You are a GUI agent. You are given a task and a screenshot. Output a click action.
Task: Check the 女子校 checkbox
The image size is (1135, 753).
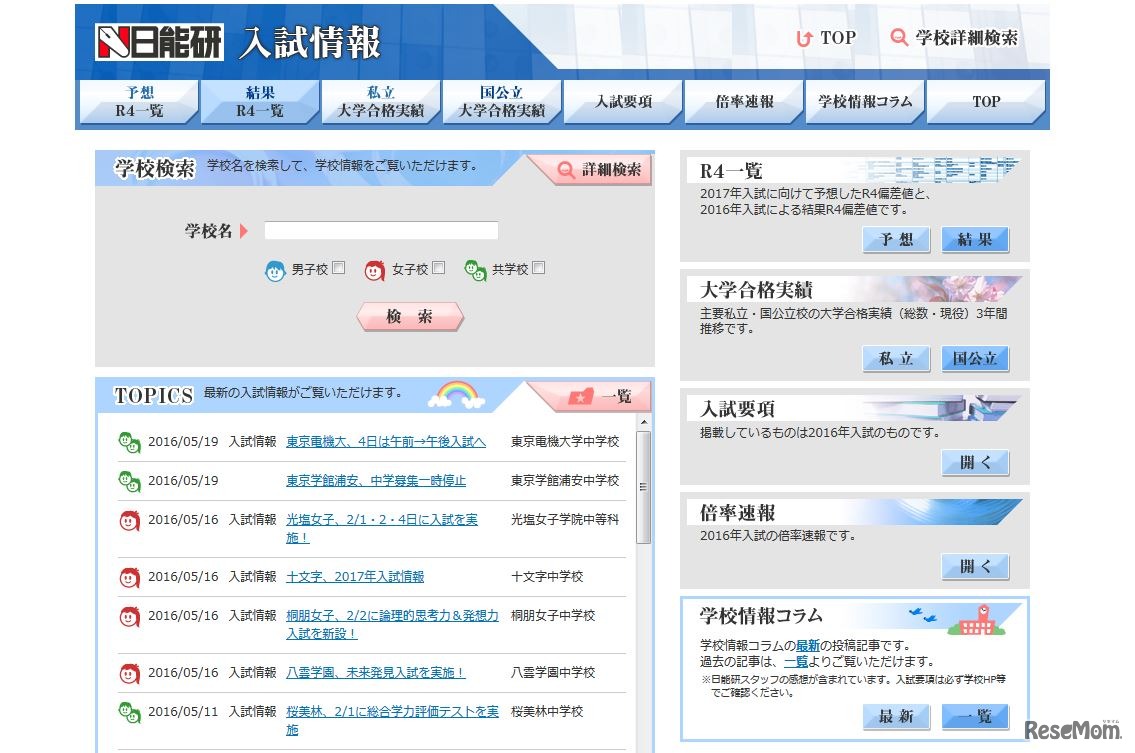(x=438, y=268)
